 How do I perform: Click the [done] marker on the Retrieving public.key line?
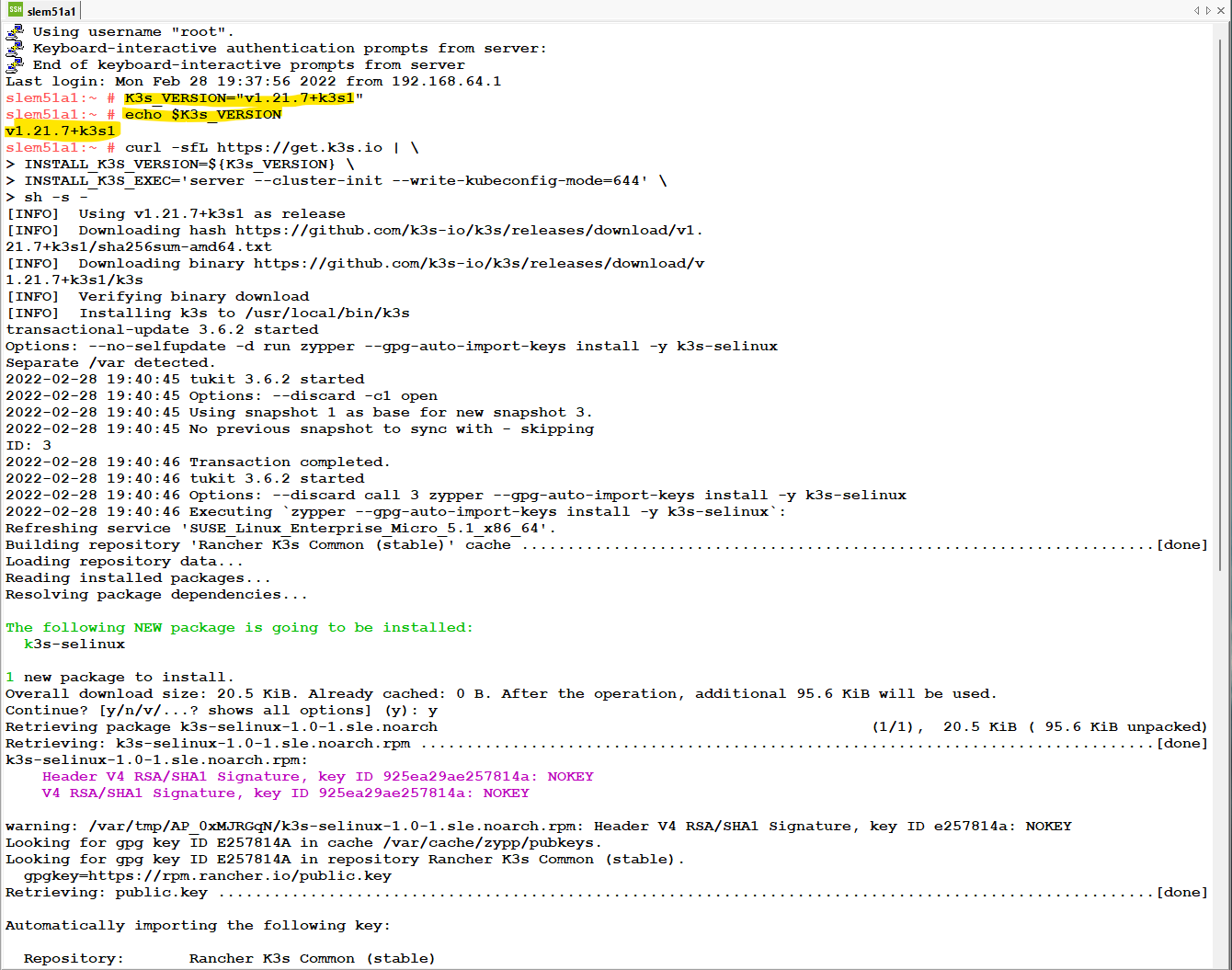(1183, 892)
